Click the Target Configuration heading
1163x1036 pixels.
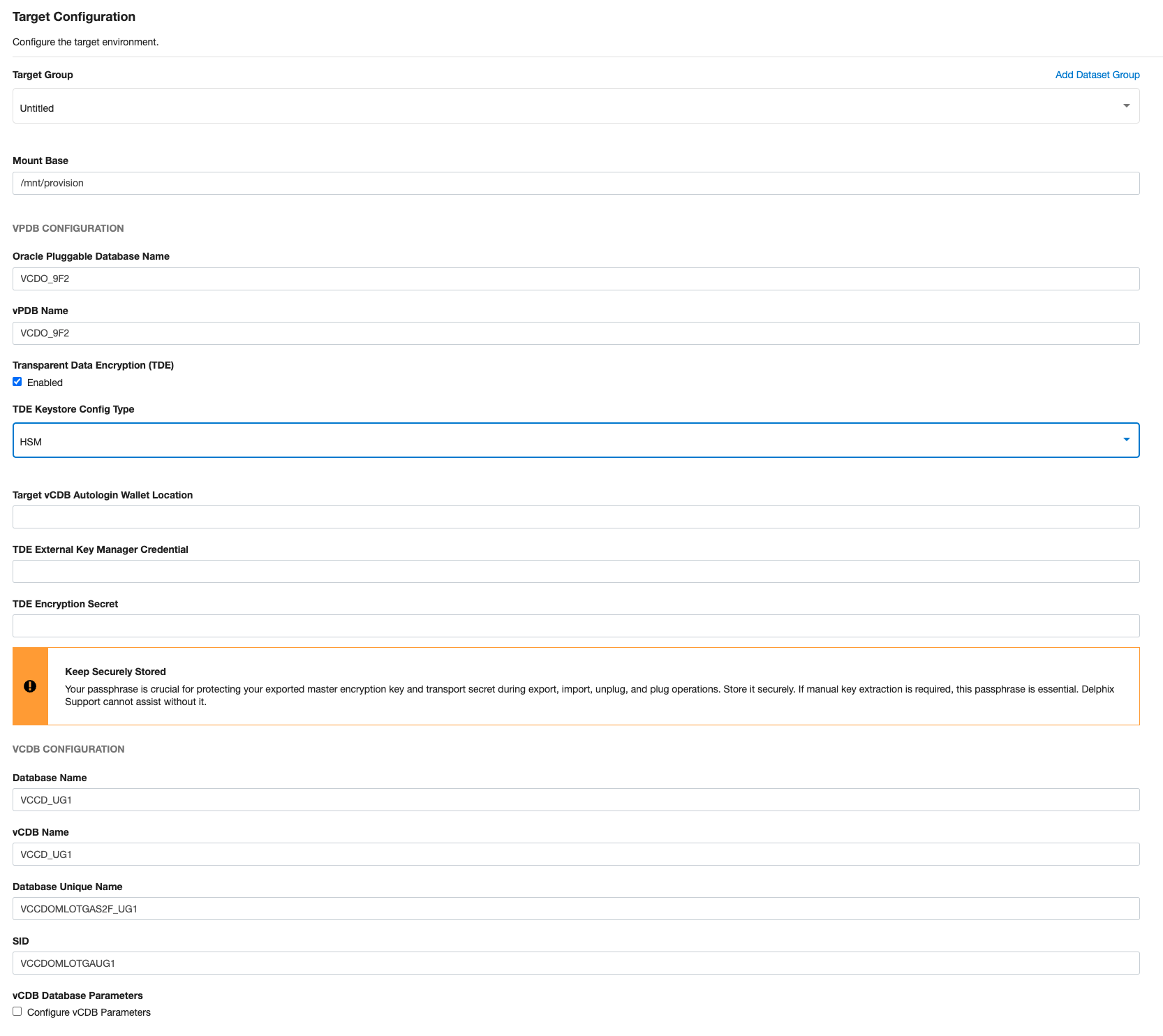[x=73, y=16]
